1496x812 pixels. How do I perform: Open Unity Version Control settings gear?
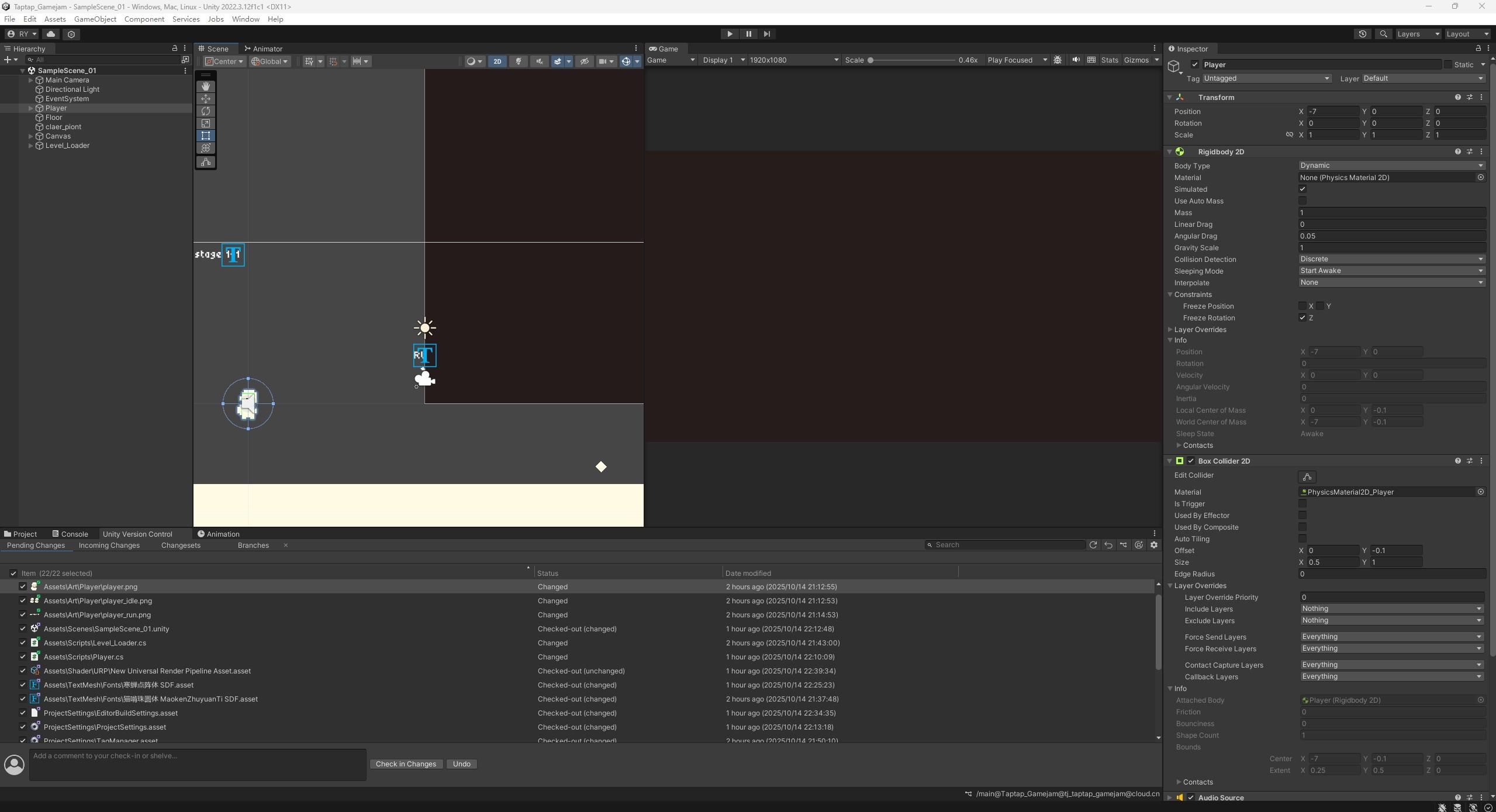point(1153,545)
